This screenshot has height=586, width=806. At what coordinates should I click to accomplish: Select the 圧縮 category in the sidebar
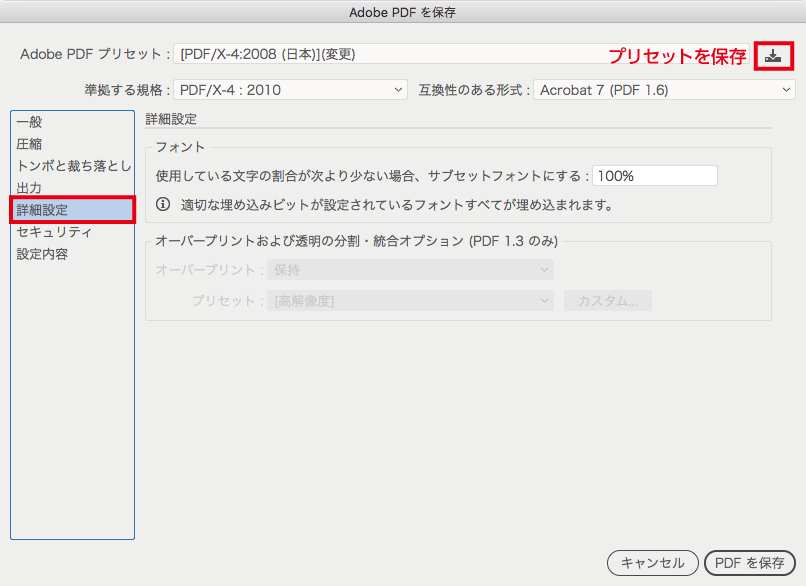72,144
